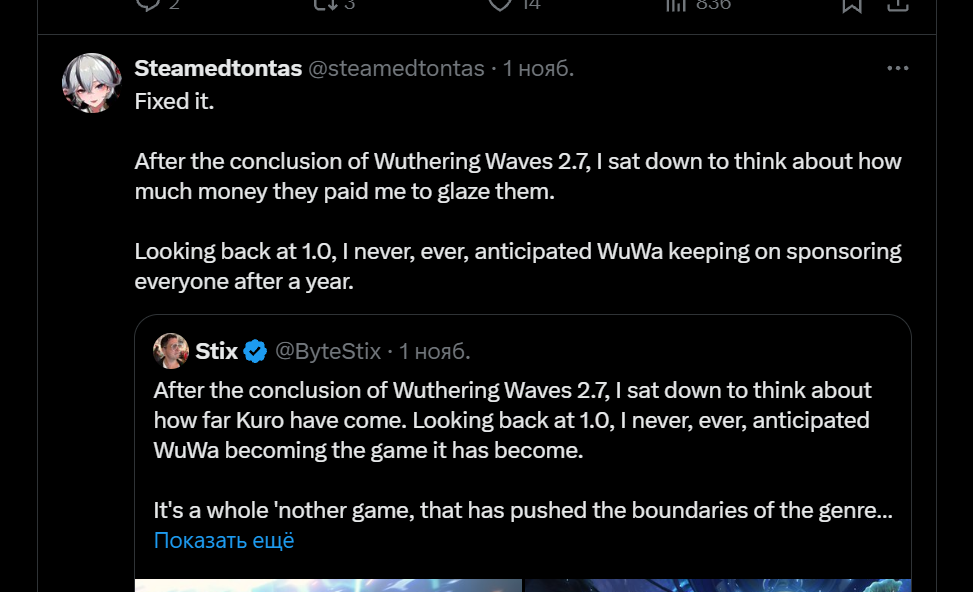
Task: Expand quoted post with "Показать ещё"
Action: click(224, 541)
